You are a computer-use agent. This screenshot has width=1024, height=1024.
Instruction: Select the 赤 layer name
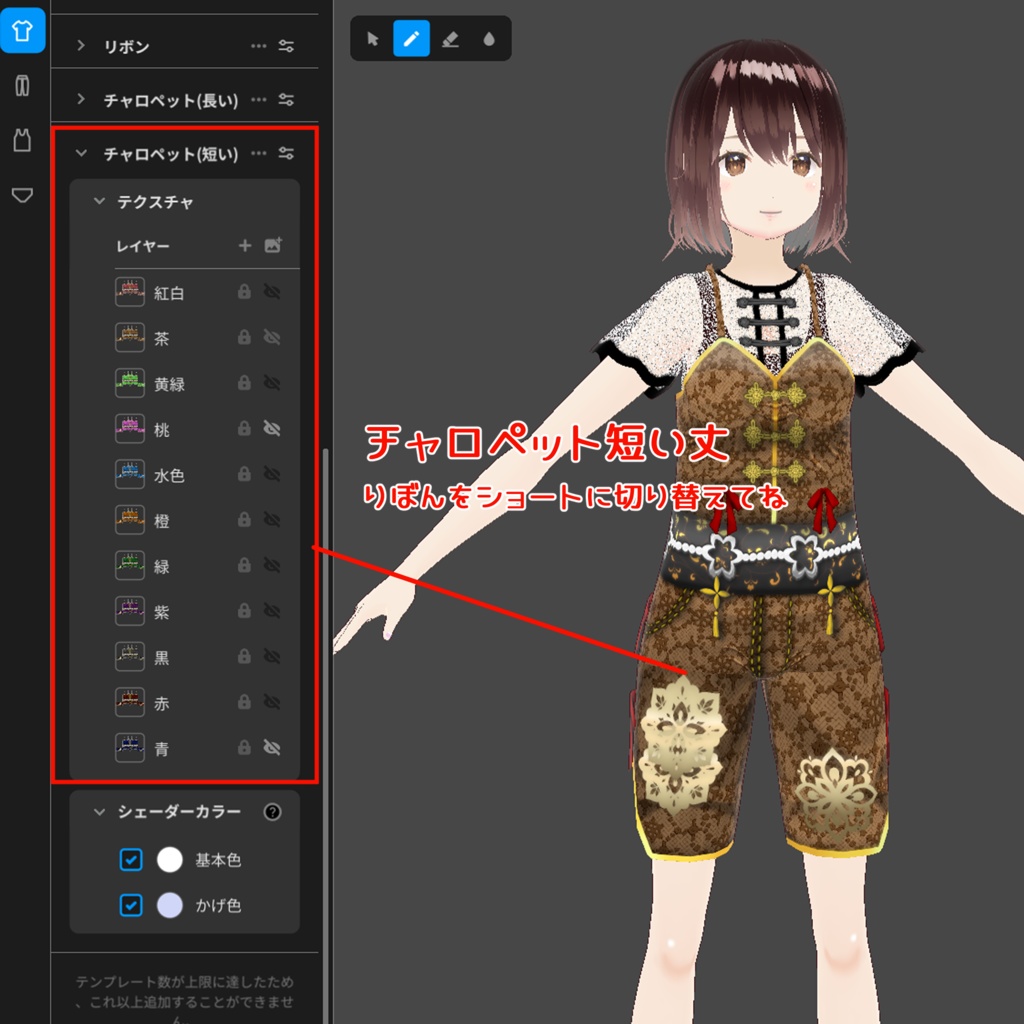coord(161,703)
